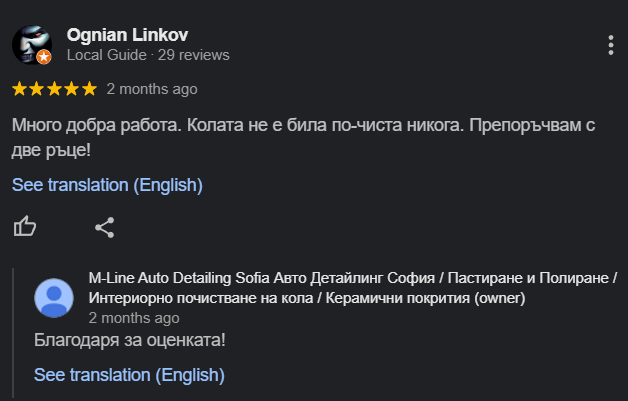Click the review's "2 months ago" timestamp beside stars
This screenshot has width=628, height=401.
click(x=152, y=89)
